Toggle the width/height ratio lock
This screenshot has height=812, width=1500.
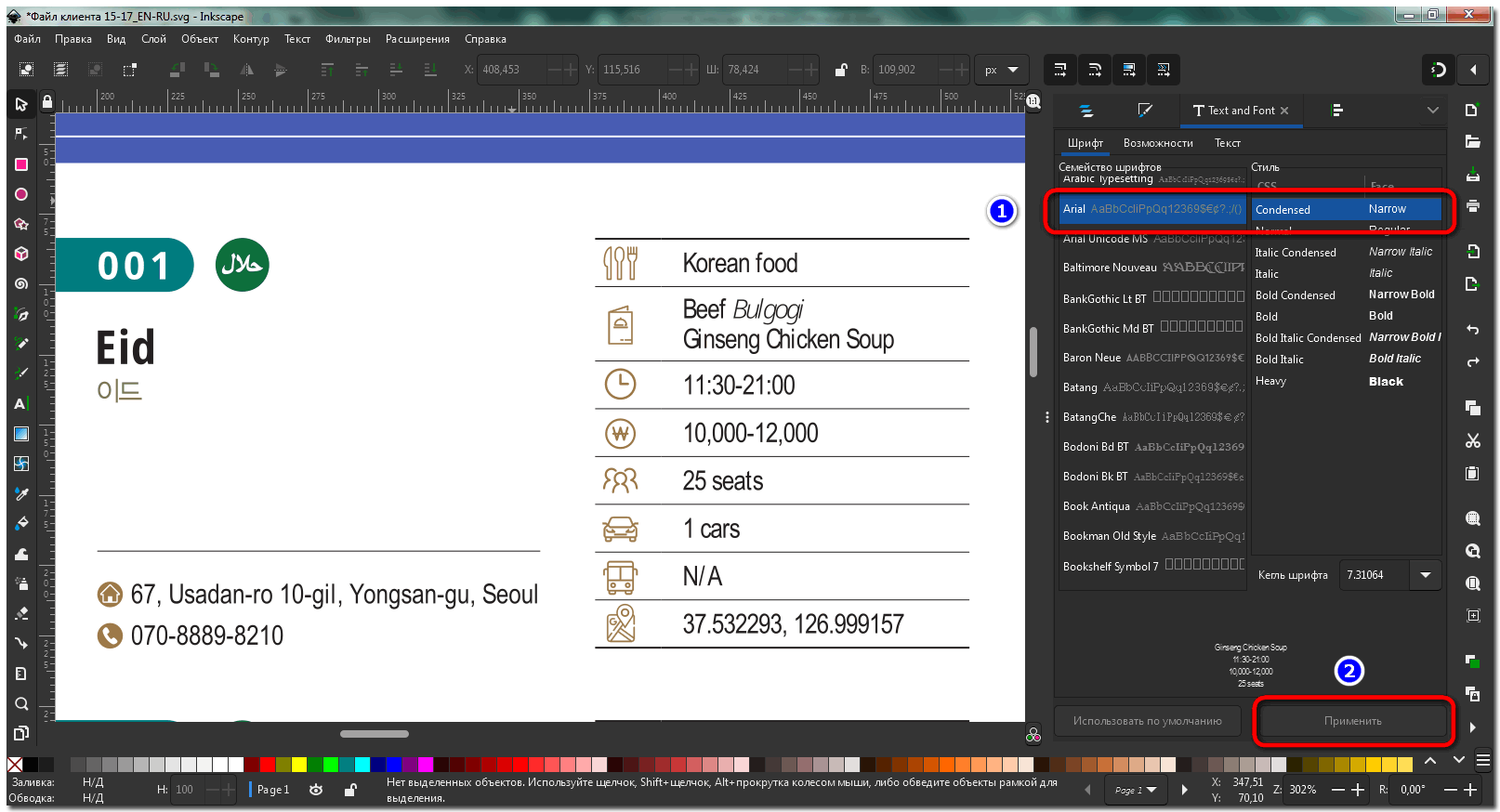pyautogui.click(x=840, y=70)
